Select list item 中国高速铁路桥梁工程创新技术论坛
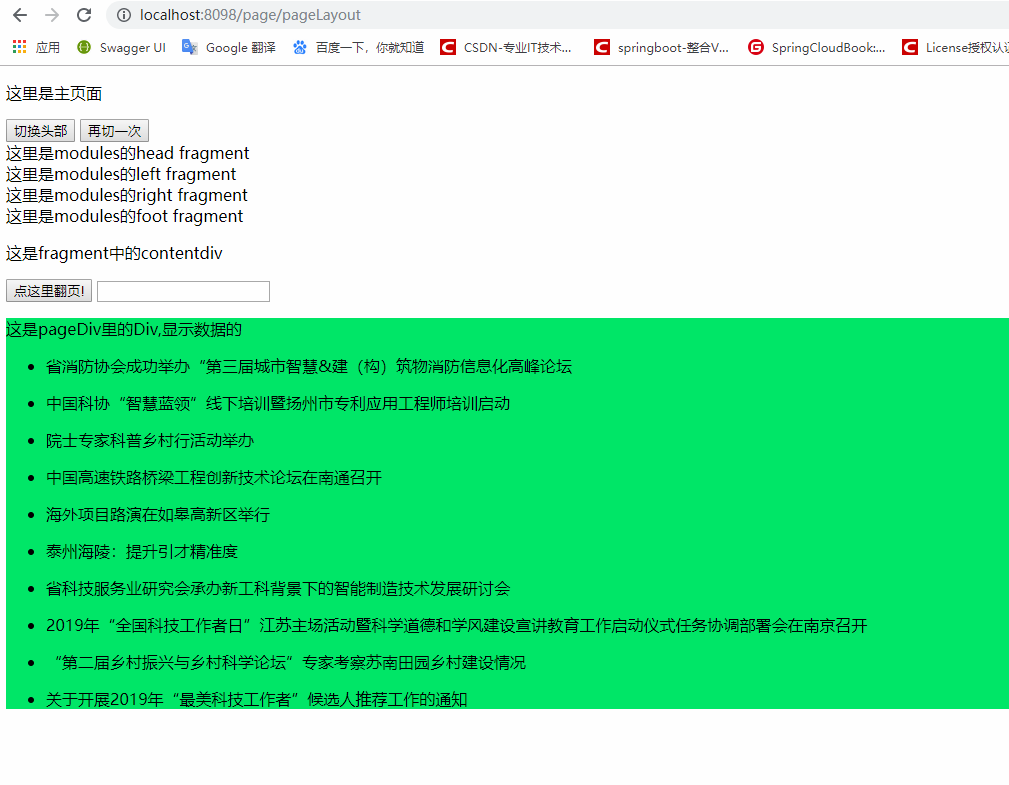Screen dimensions: 1009x785 (214, 478)
